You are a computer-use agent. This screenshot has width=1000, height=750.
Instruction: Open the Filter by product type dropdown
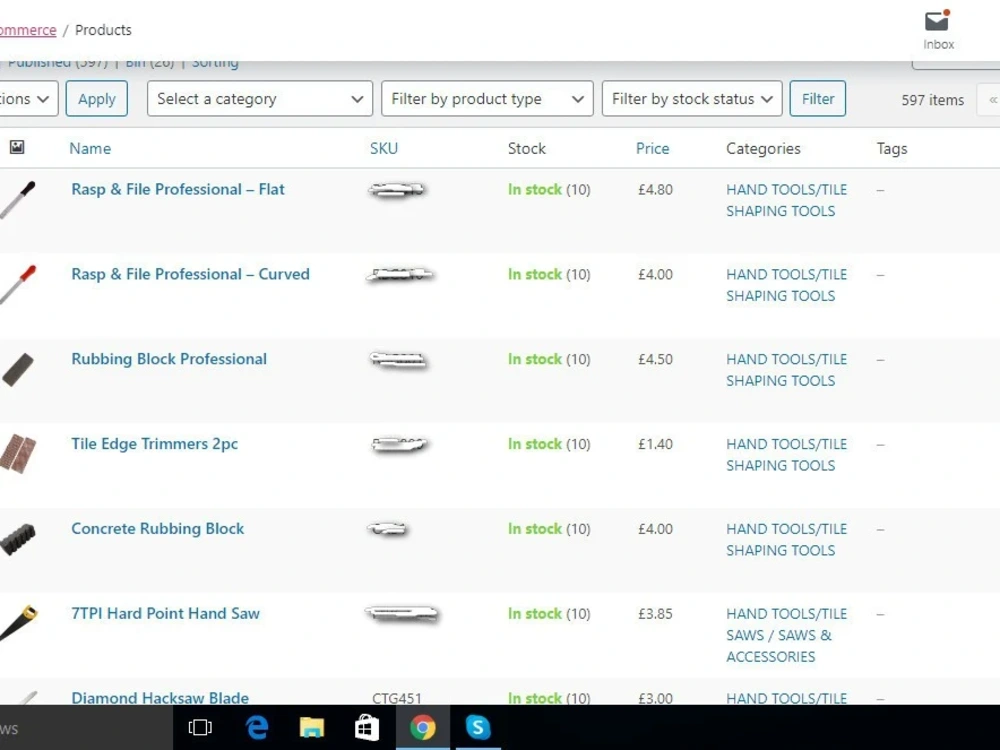(x=487, y=99)
